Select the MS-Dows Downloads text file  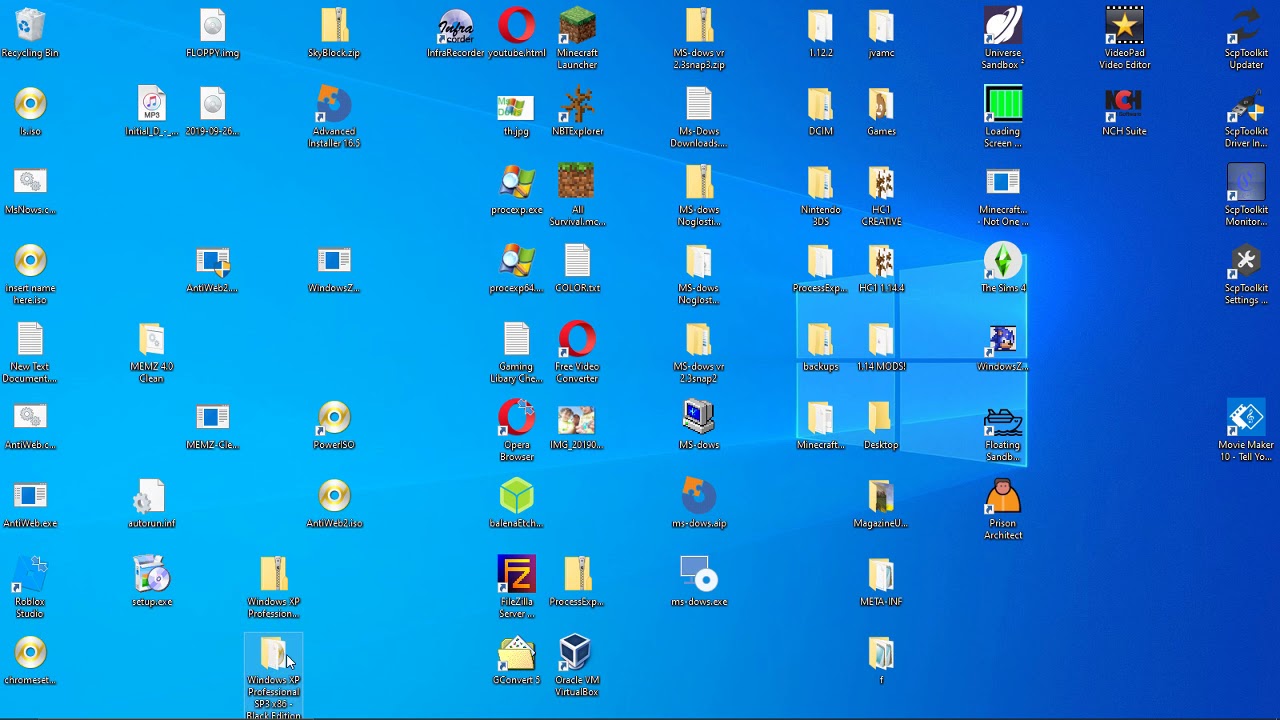point(699,104)
